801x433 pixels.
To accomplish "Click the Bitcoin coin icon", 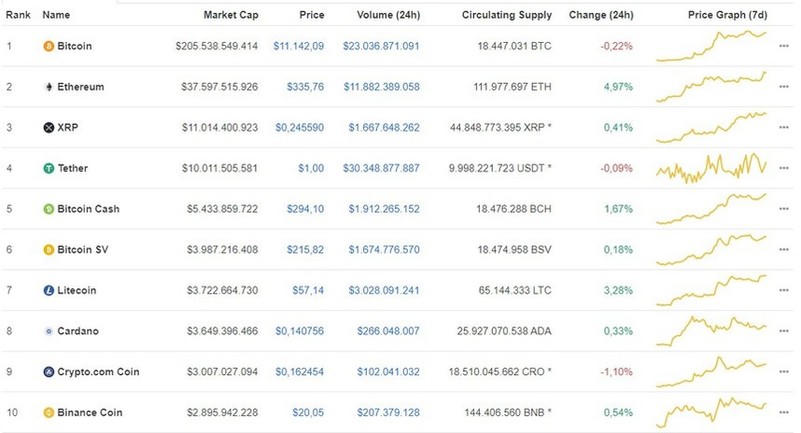I will pyautogui.click(x=48, y=46).
